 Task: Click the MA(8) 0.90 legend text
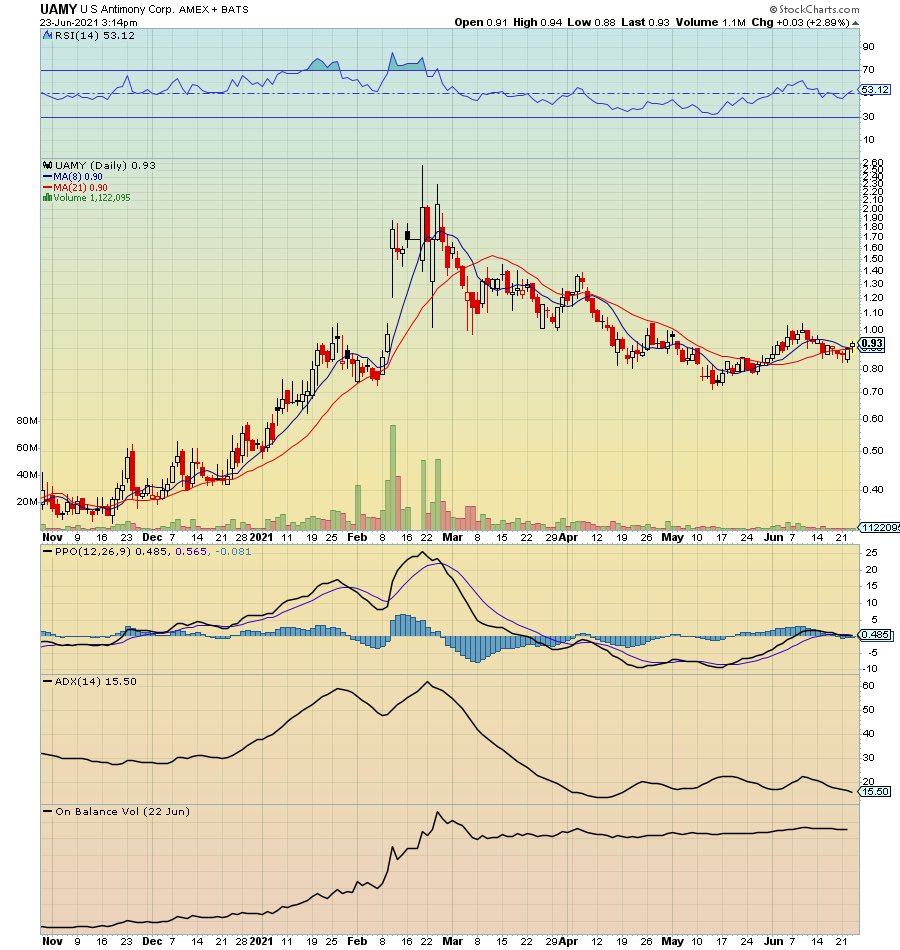click(x=78, y=176)
